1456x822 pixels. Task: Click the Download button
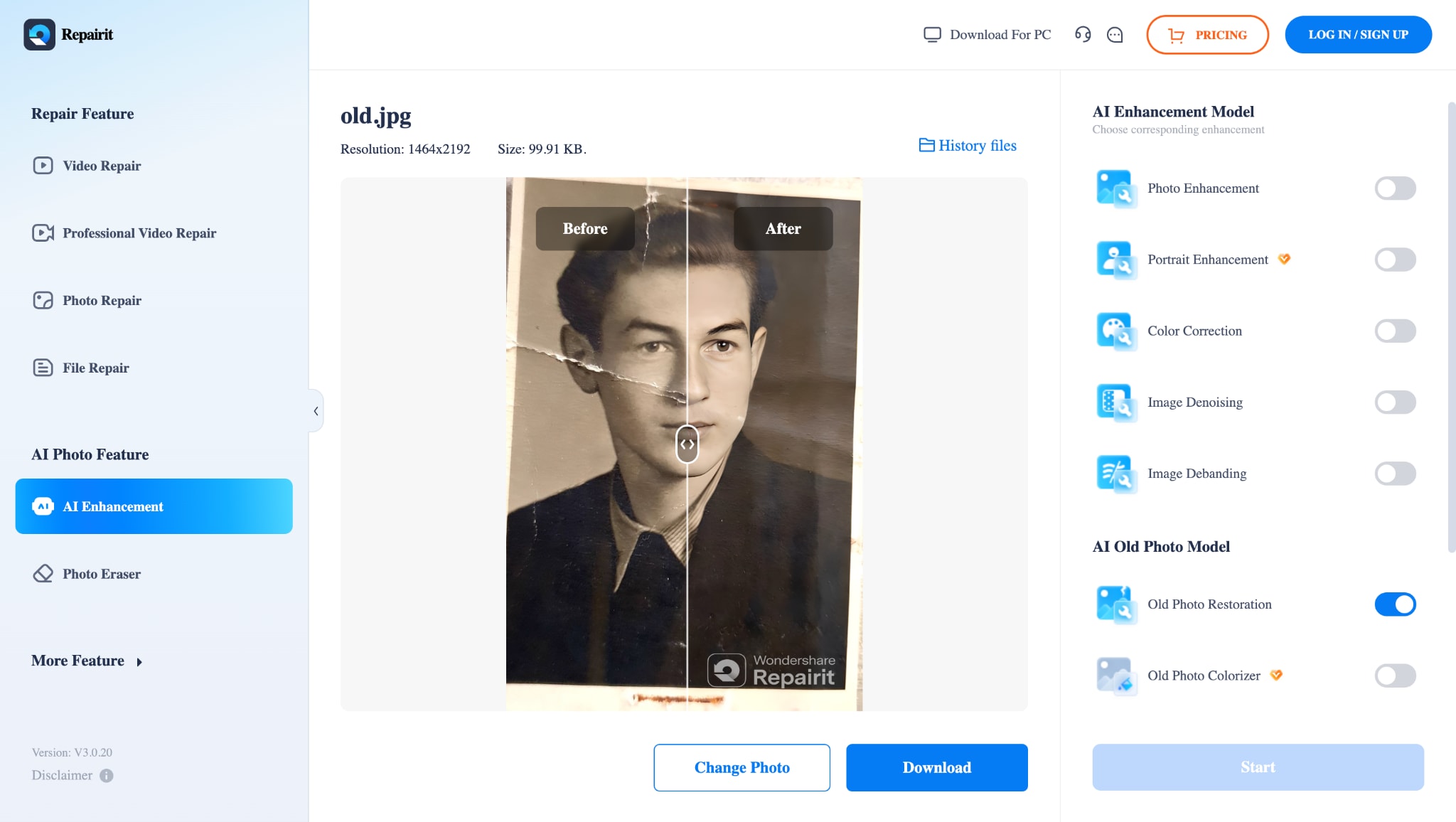936,768
